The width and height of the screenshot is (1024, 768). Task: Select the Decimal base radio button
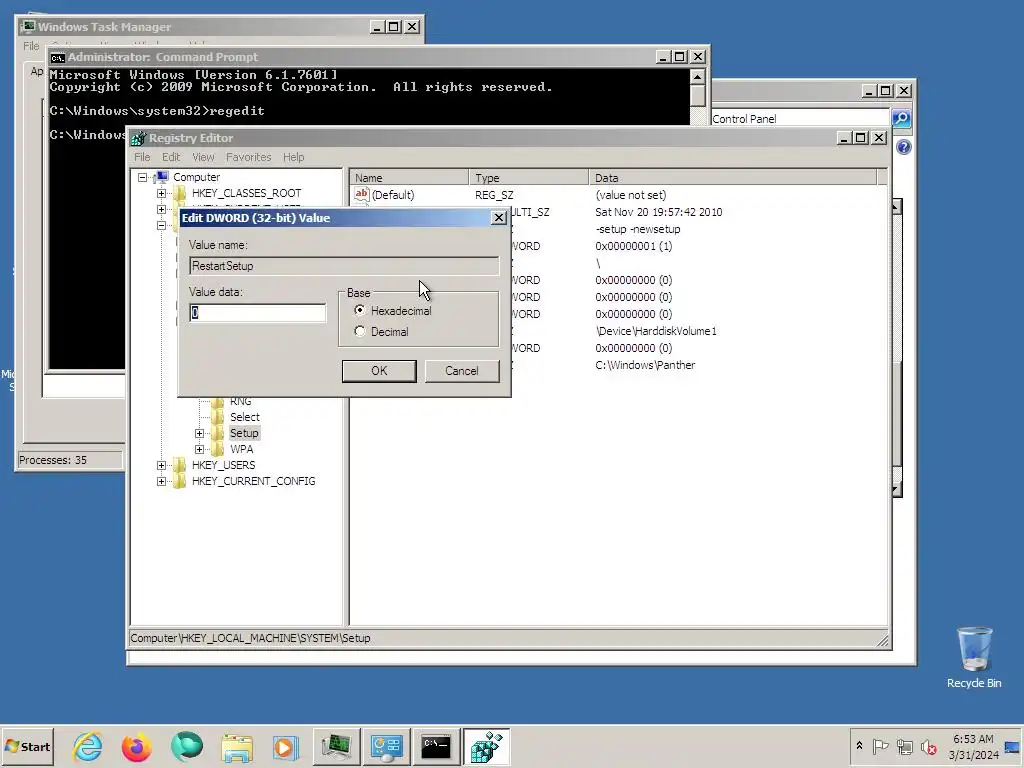tap(360, 331)
